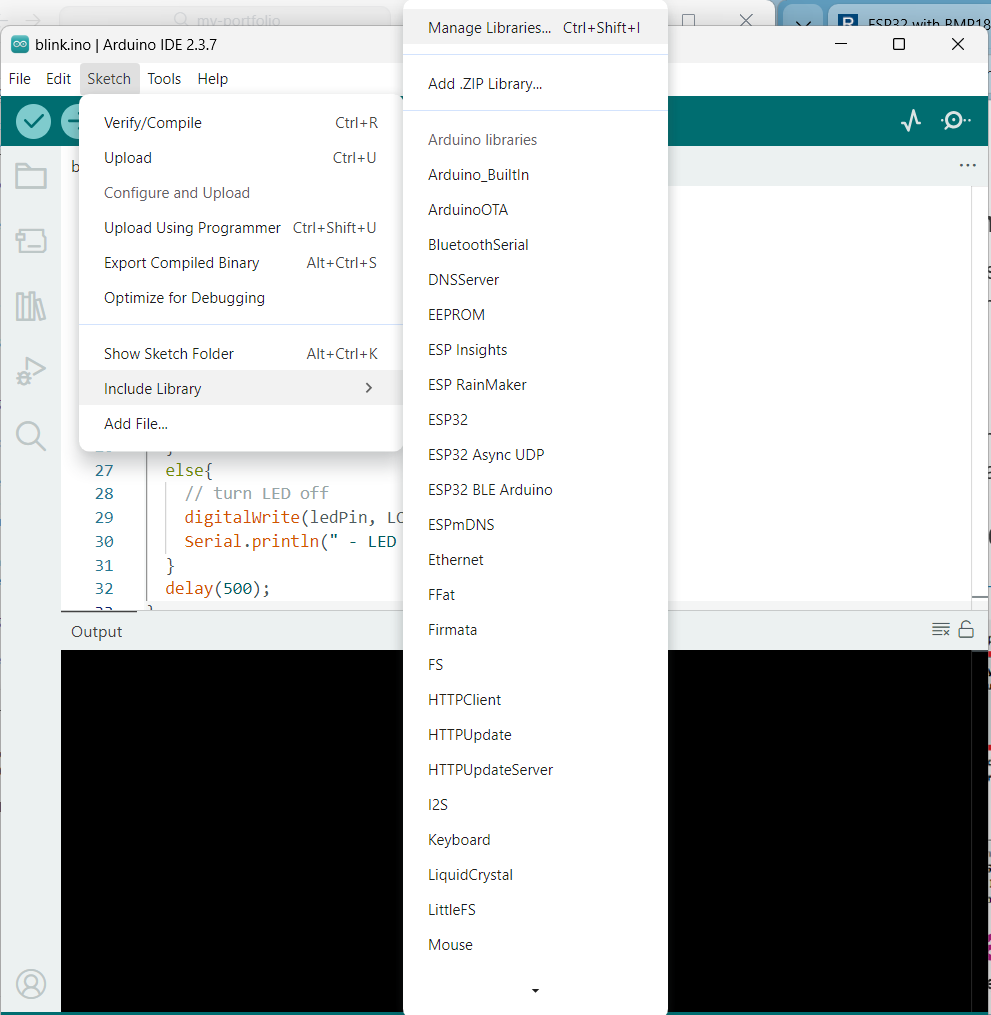Click the clear output icon
991x1015 pixels.
pos(941,629)
